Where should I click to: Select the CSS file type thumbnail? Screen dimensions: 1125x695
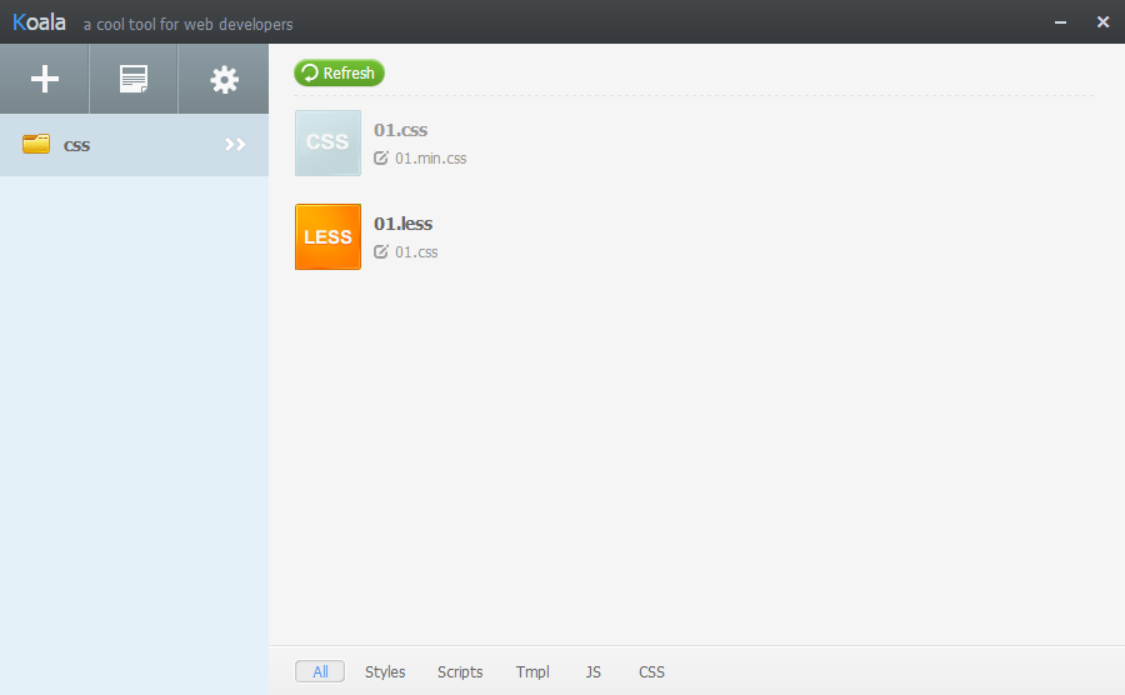pyautogui.click(x=328, y=143)
